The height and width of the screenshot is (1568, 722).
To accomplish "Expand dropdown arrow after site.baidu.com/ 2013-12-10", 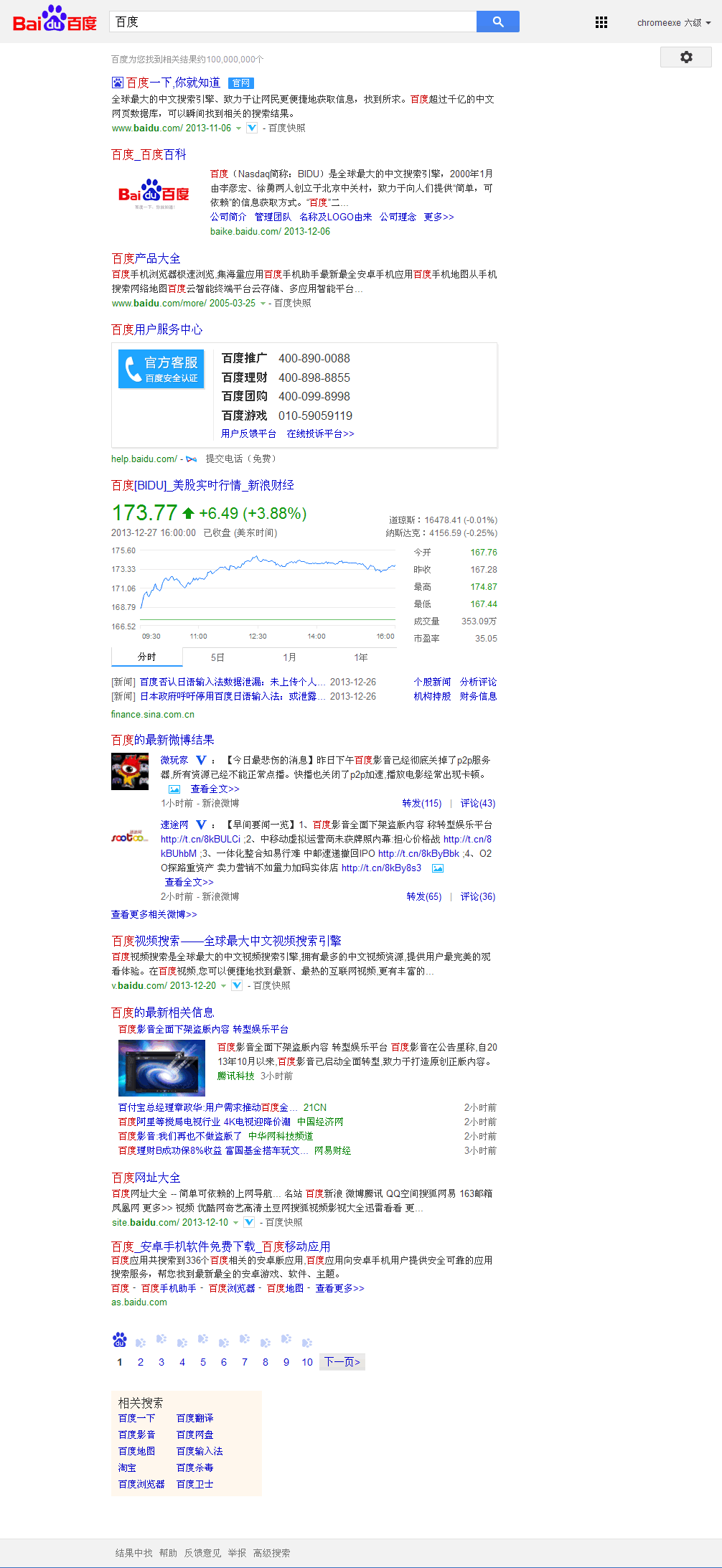I will point(235,1223).
